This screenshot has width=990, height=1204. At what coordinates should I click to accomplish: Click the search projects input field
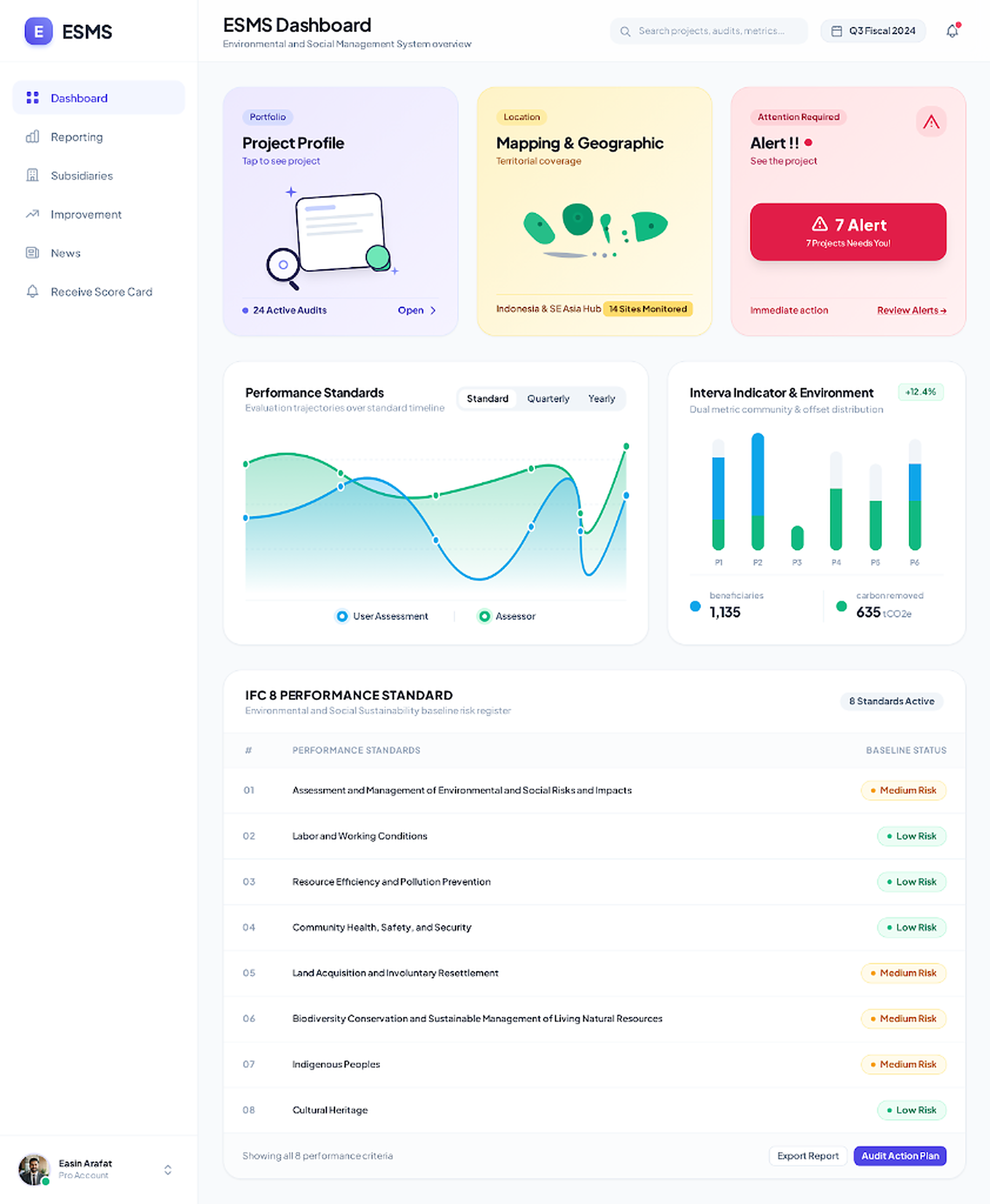[709, 31]
